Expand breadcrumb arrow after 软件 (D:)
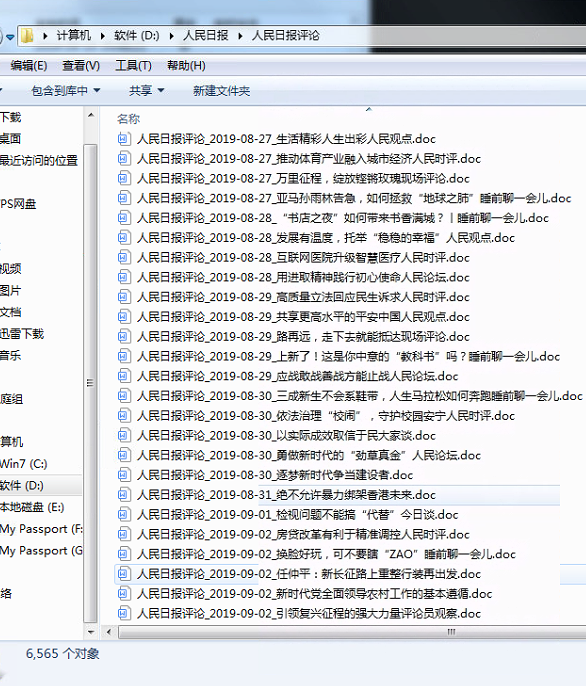 (x=172, y=36)
